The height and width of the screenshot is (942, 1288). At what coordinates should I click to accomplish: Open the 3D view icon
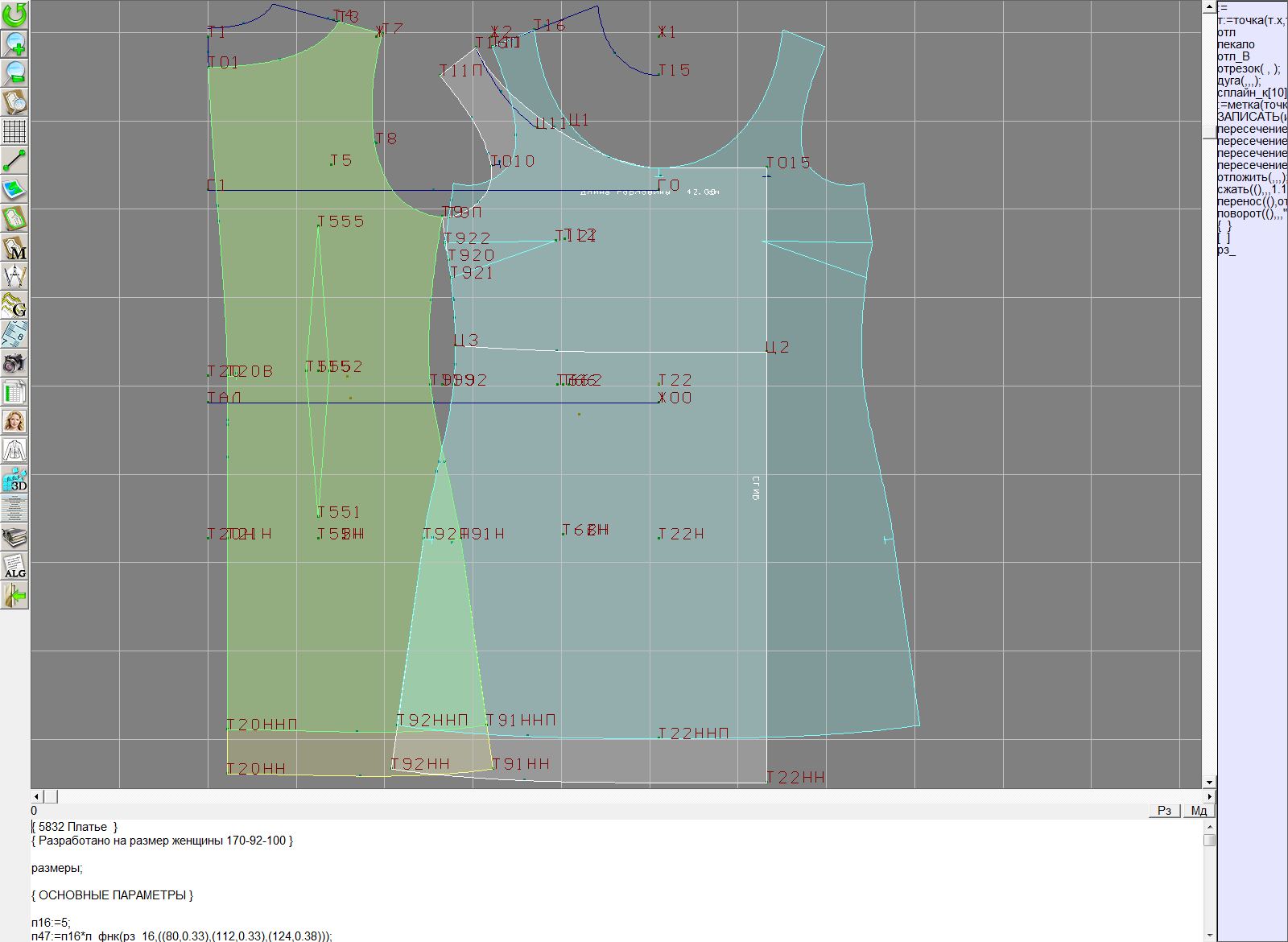tap(14, 479)
